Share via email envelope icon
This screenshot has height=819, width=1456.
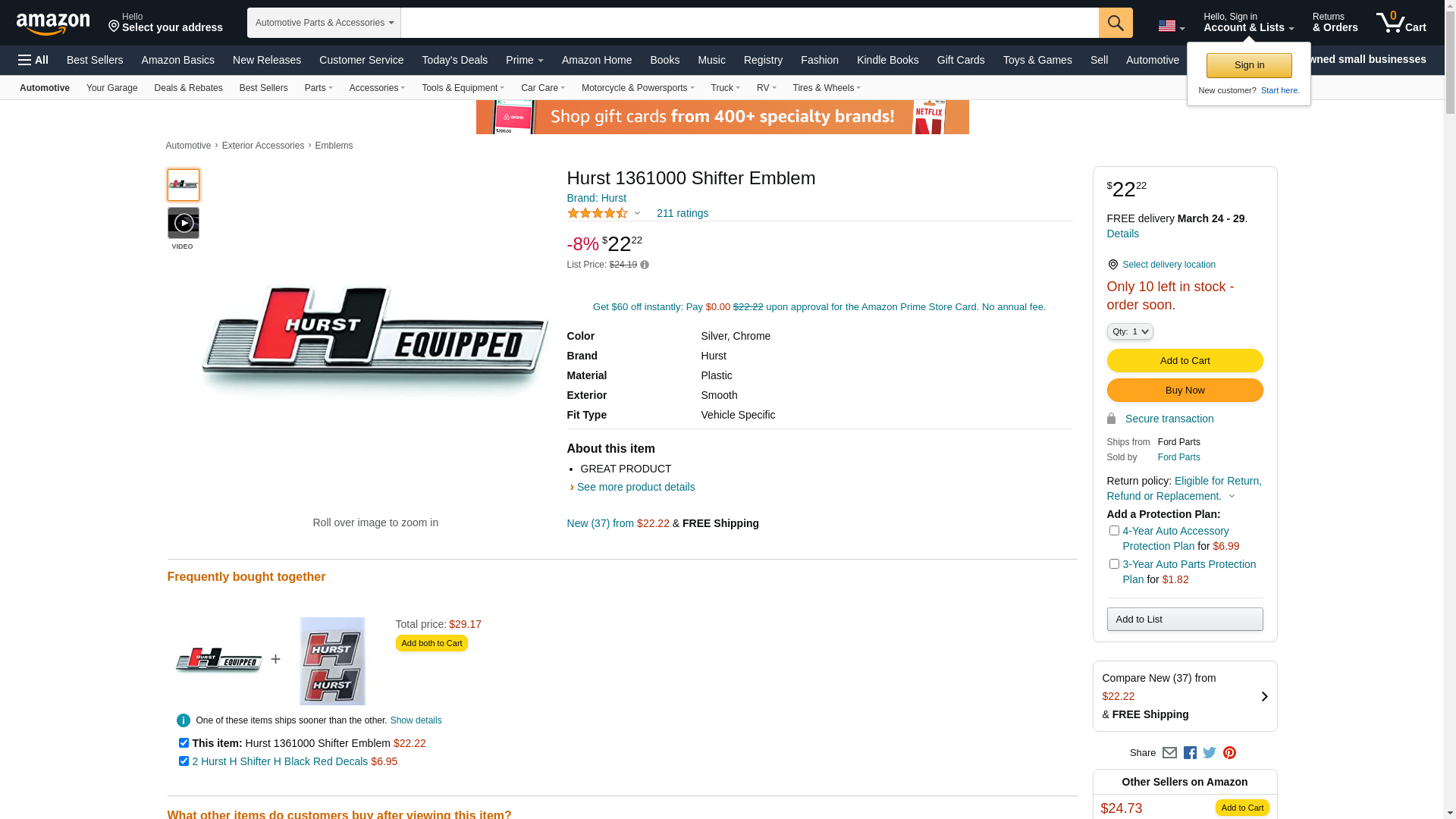pyautogui.click(x=1169, y=753)
